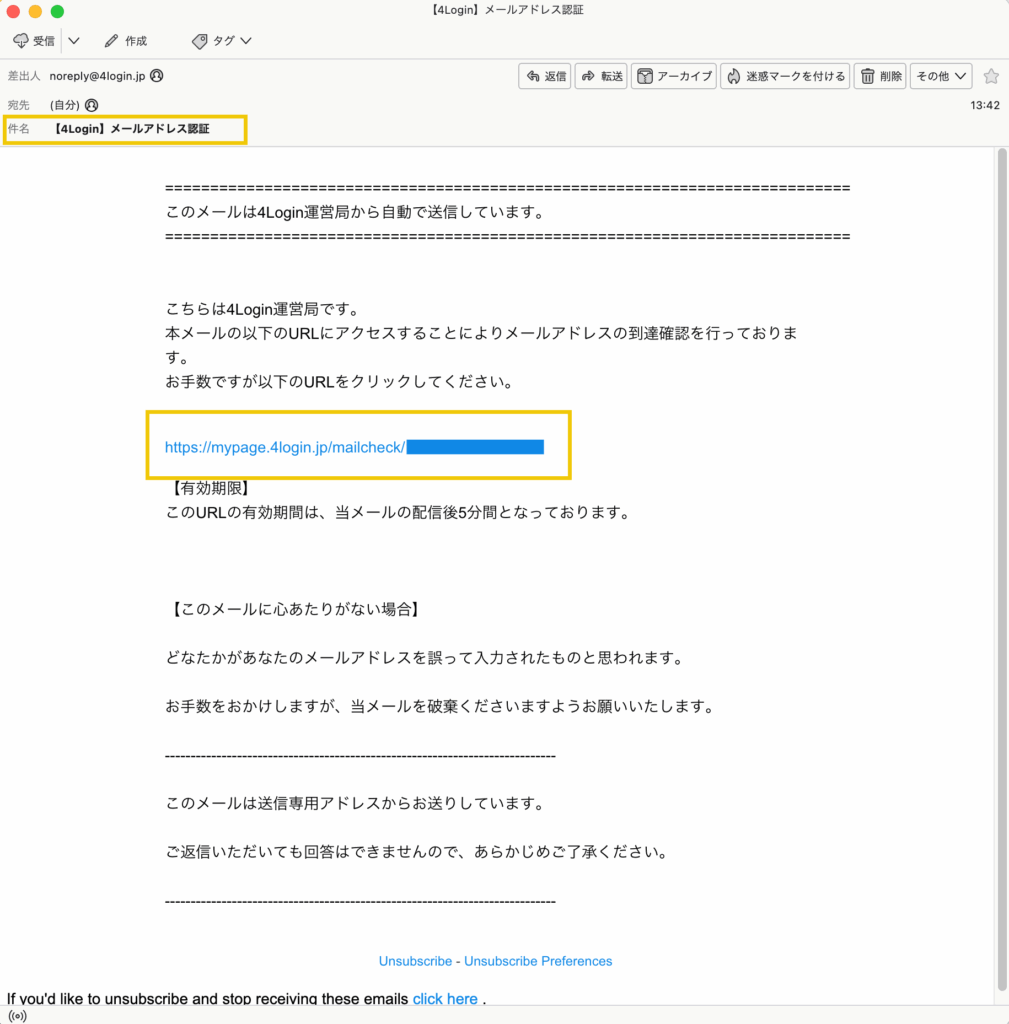
Task: Archive this email with アーカイブ button
Action: coord(675,76)
